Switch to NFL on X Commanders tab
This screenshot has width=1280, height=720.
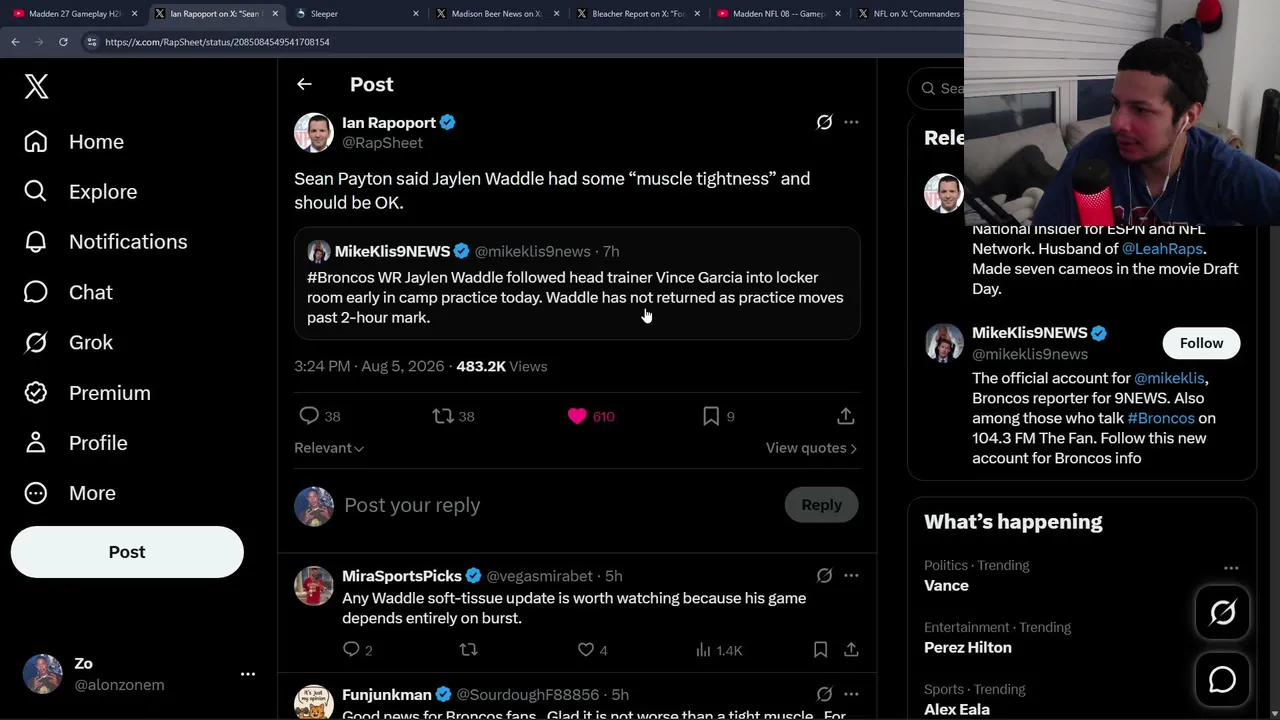[912, 14]
